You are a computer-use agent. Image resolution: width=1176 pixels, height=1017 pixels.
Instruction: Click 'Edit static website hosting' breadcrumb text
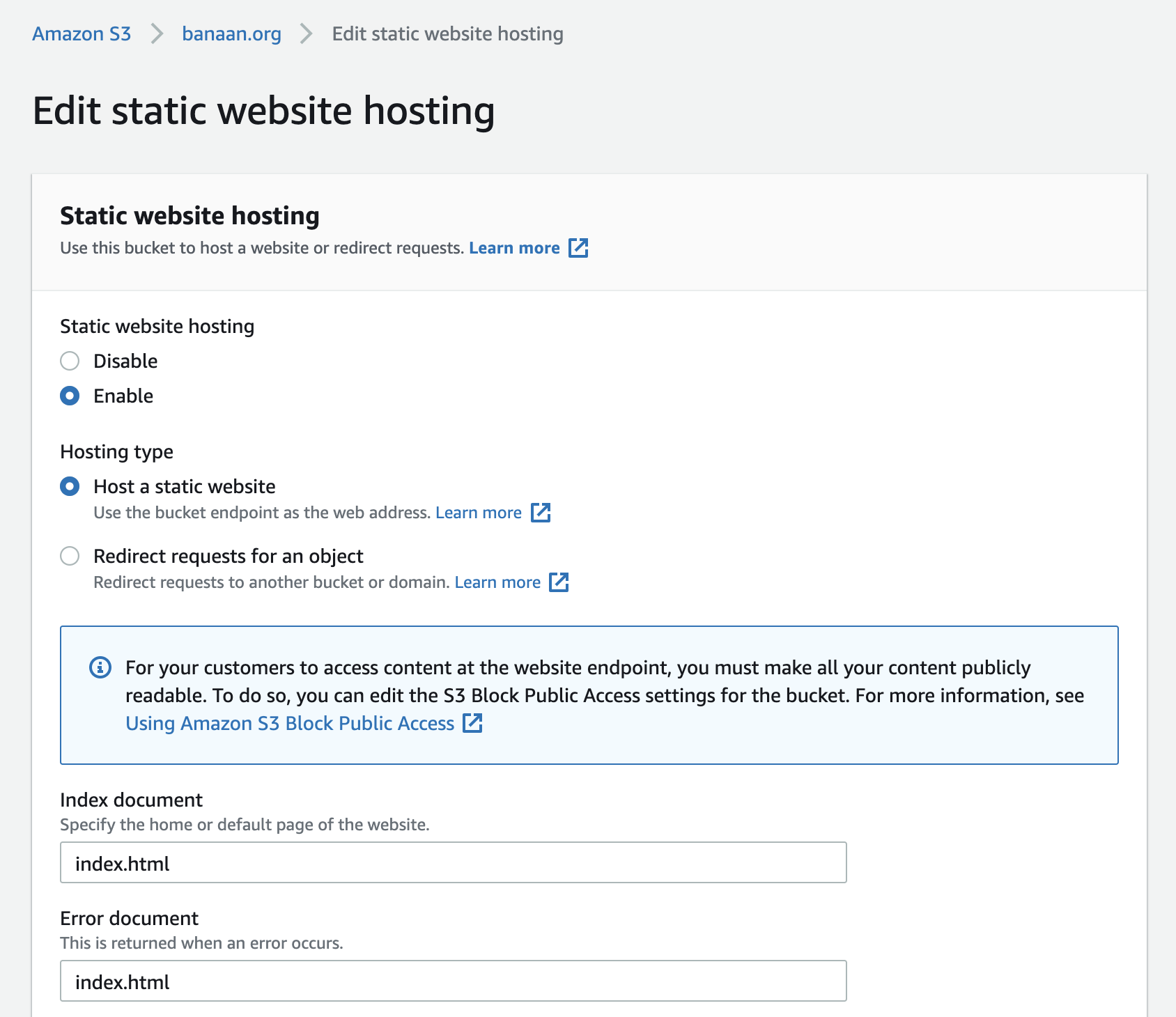tap(447, 33)
